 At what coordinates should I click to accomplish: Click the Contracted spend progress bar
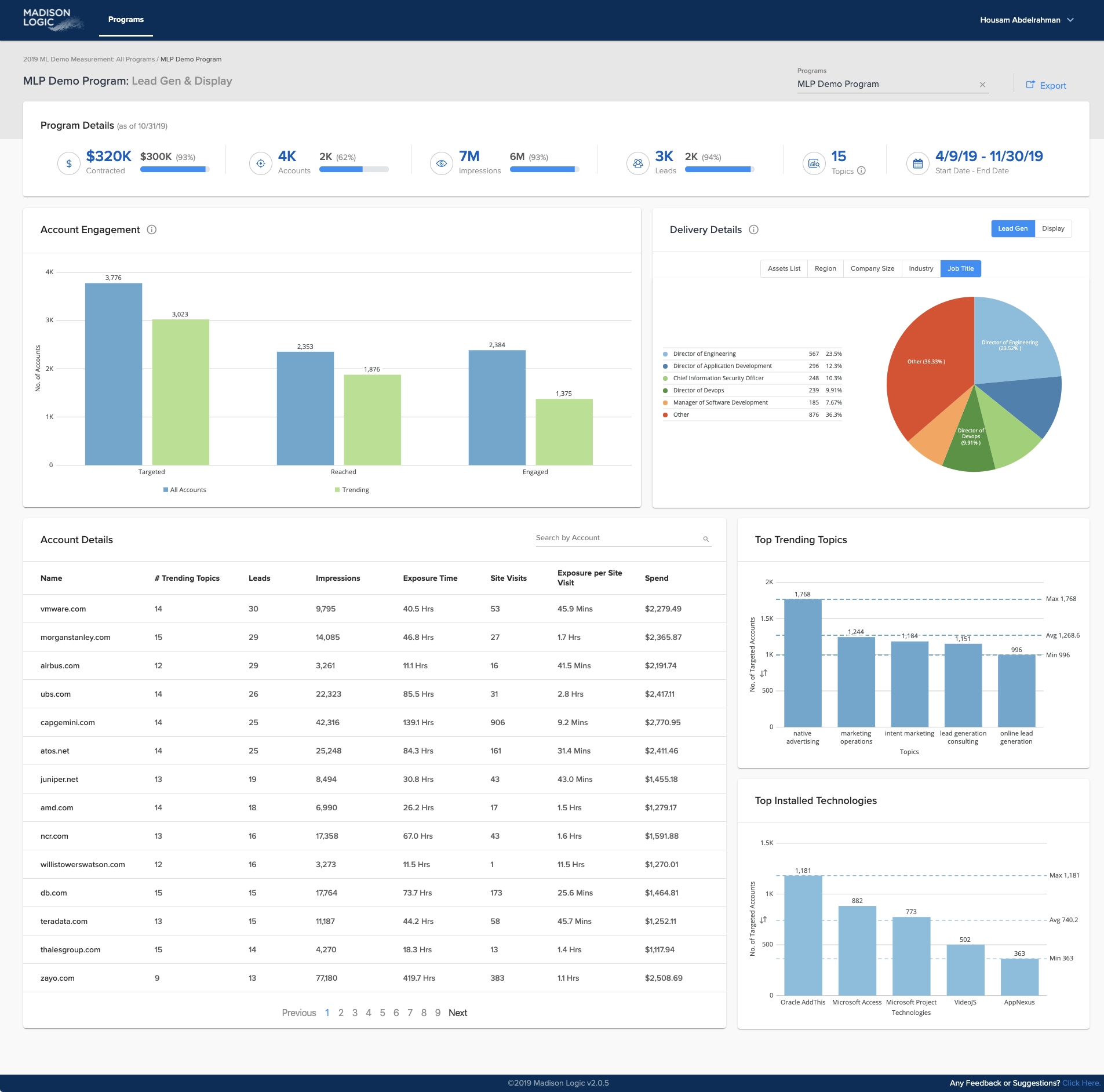pos(175,169)
